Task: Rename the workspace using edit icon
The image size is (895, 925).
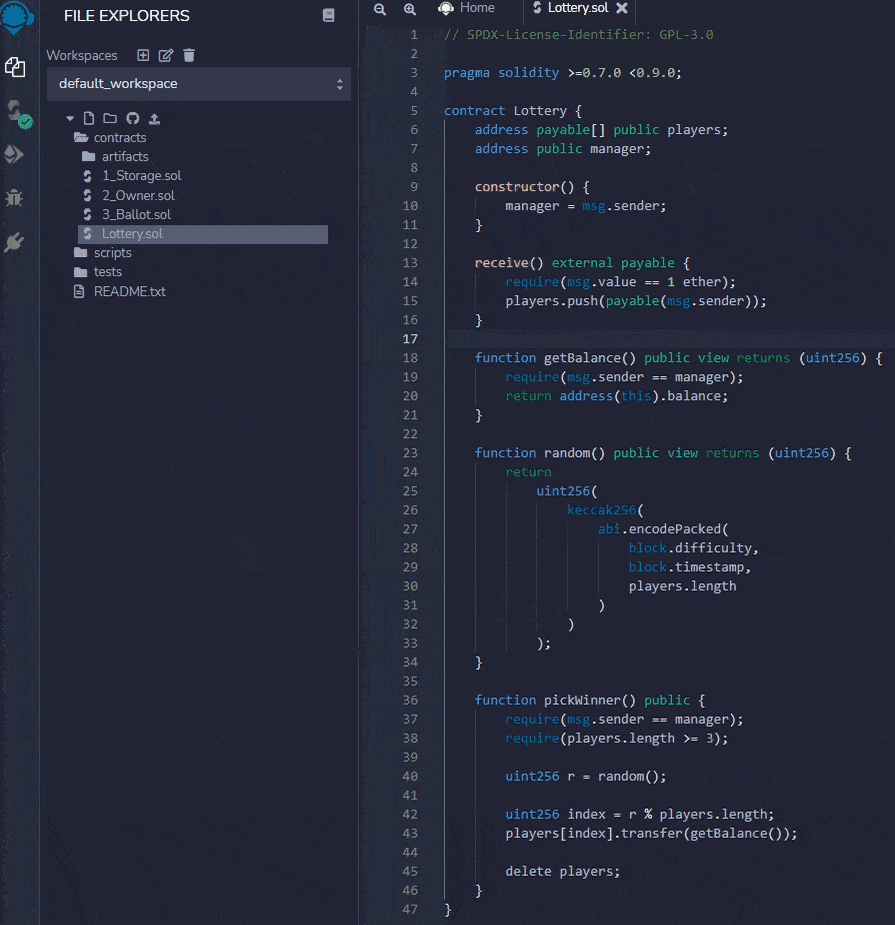Action: click(x=166, y=55)
